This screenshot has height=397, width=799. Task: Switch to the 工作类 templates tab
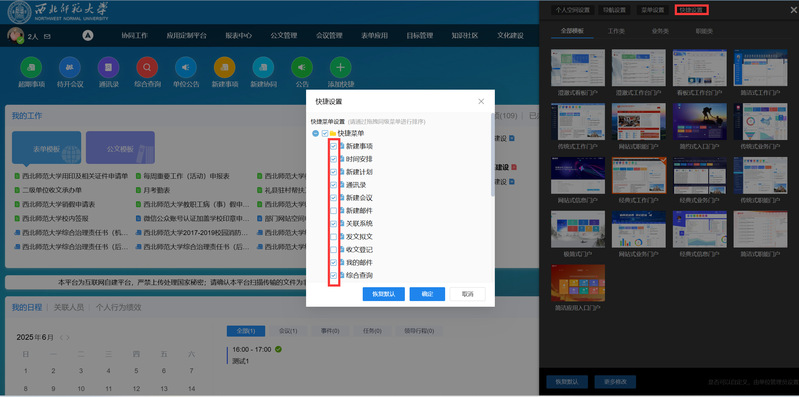coord(616,31)
